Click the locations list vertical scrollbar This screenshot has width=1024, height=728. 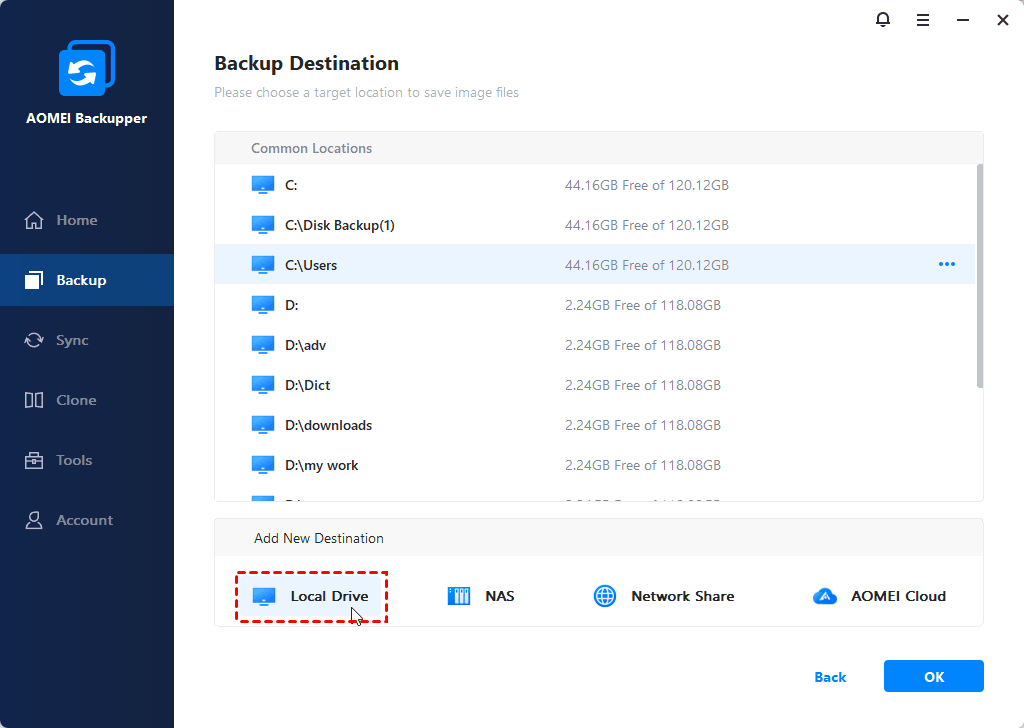(x=979, y=276)
